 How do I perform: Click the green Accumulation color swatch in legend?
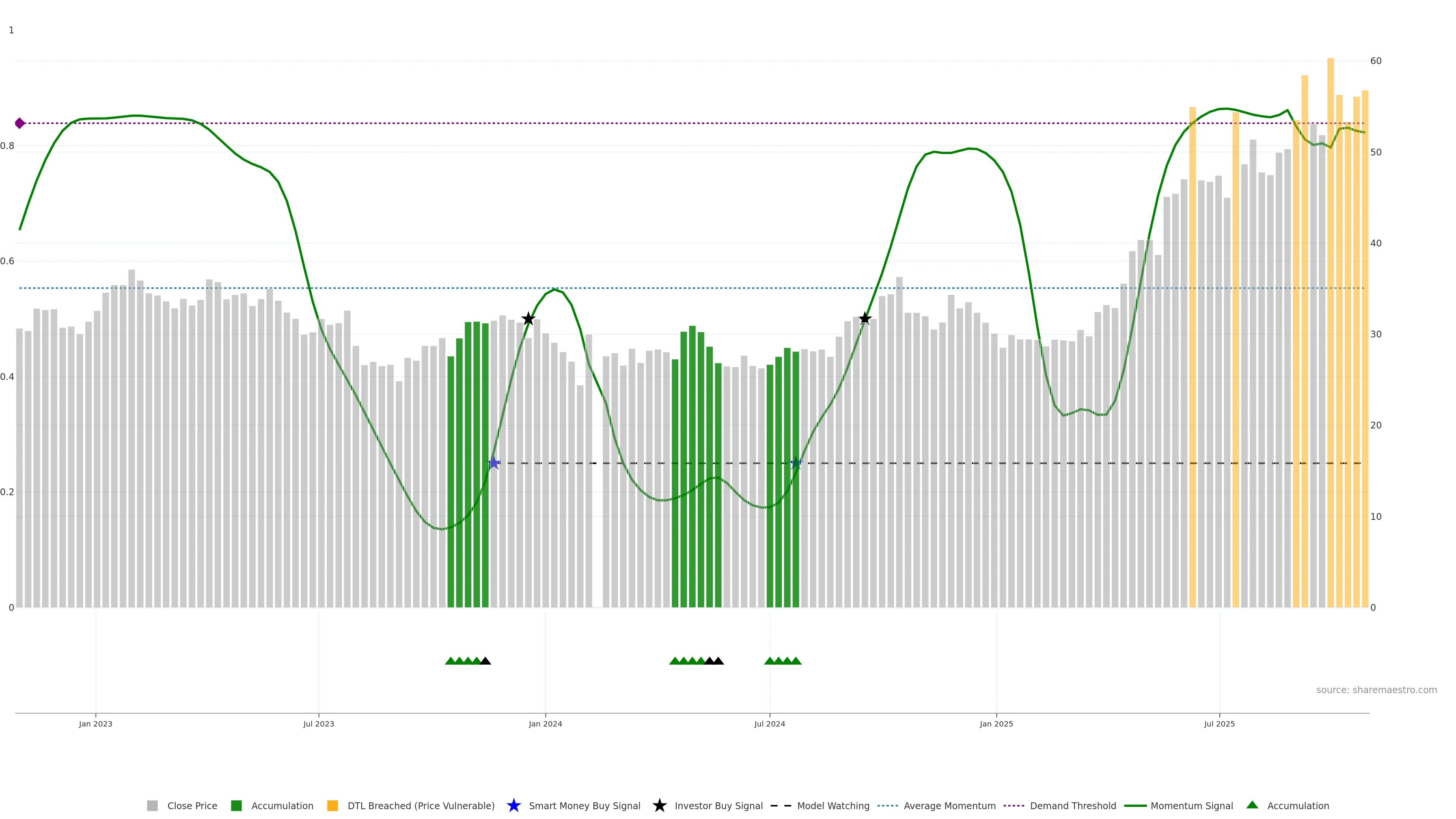[236, 806]
